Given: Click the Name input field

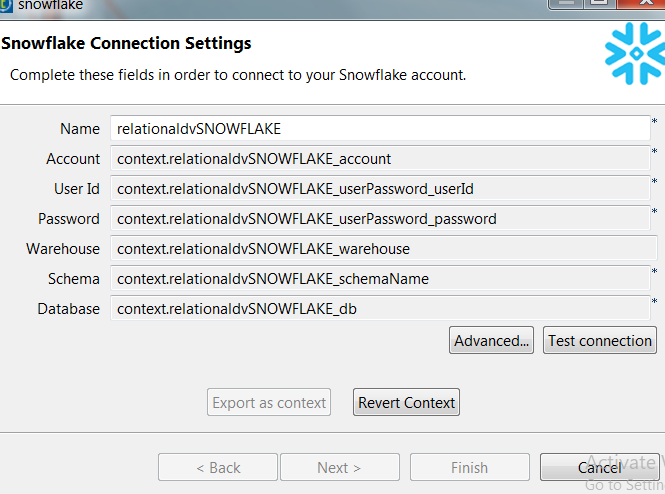Looking at the screenshot, I should click(380, 128).
